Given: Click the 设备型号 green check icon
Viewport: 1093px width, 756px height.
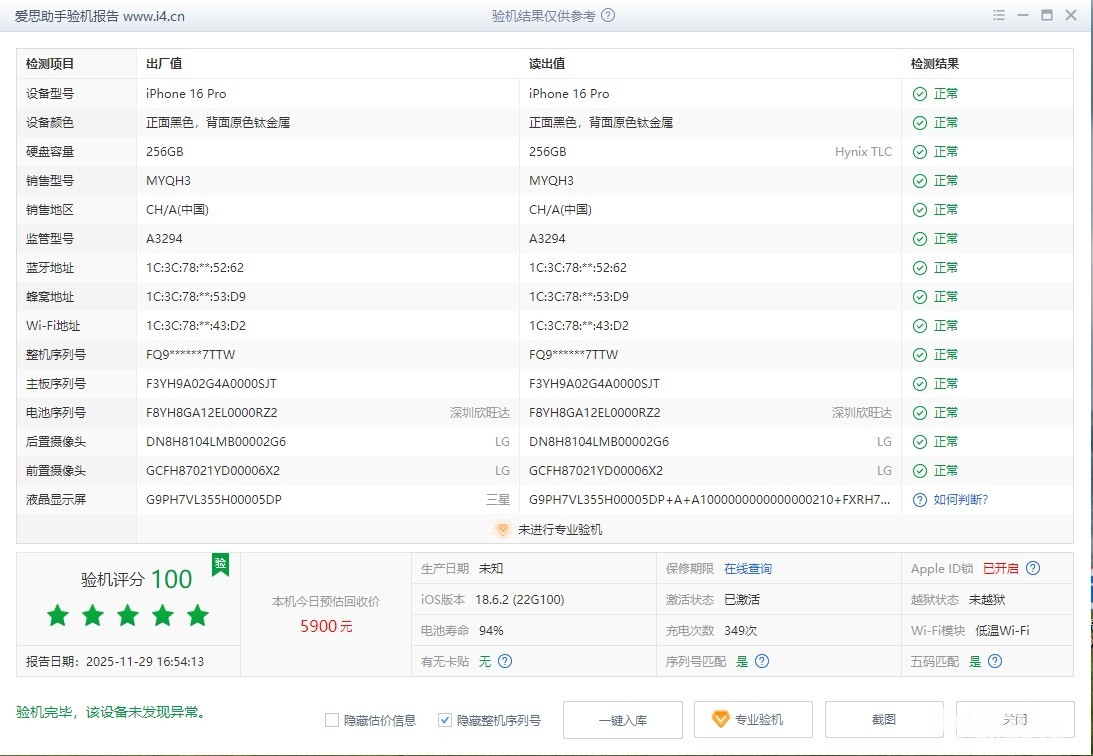Looking at the screenshot, I should click(x=919, y=94).
